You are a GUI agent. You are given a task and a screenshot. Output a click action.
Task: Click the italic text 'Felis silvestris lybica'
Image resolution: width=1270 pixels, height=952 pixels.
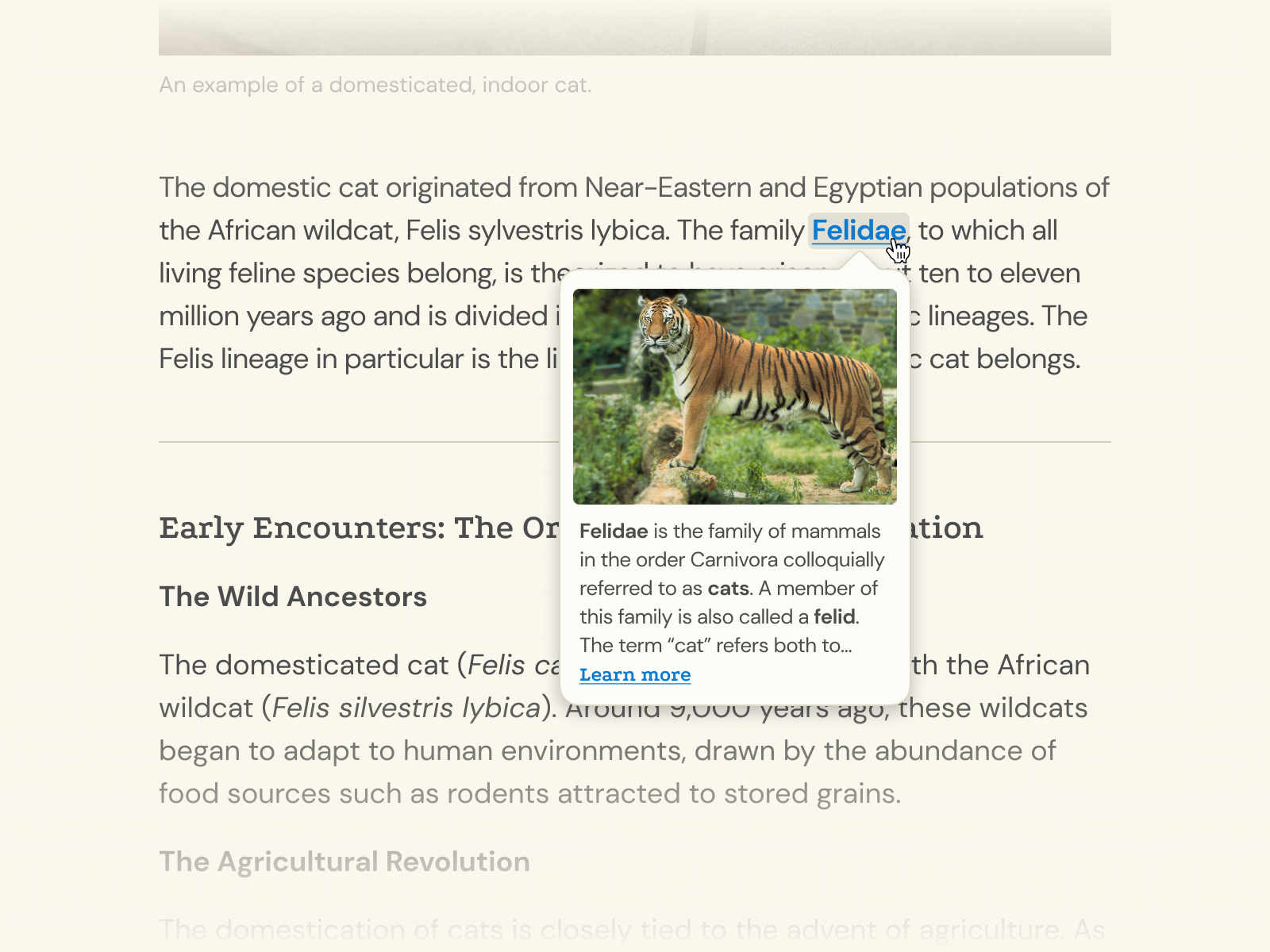pyautogui.click(x=406, y=708)
